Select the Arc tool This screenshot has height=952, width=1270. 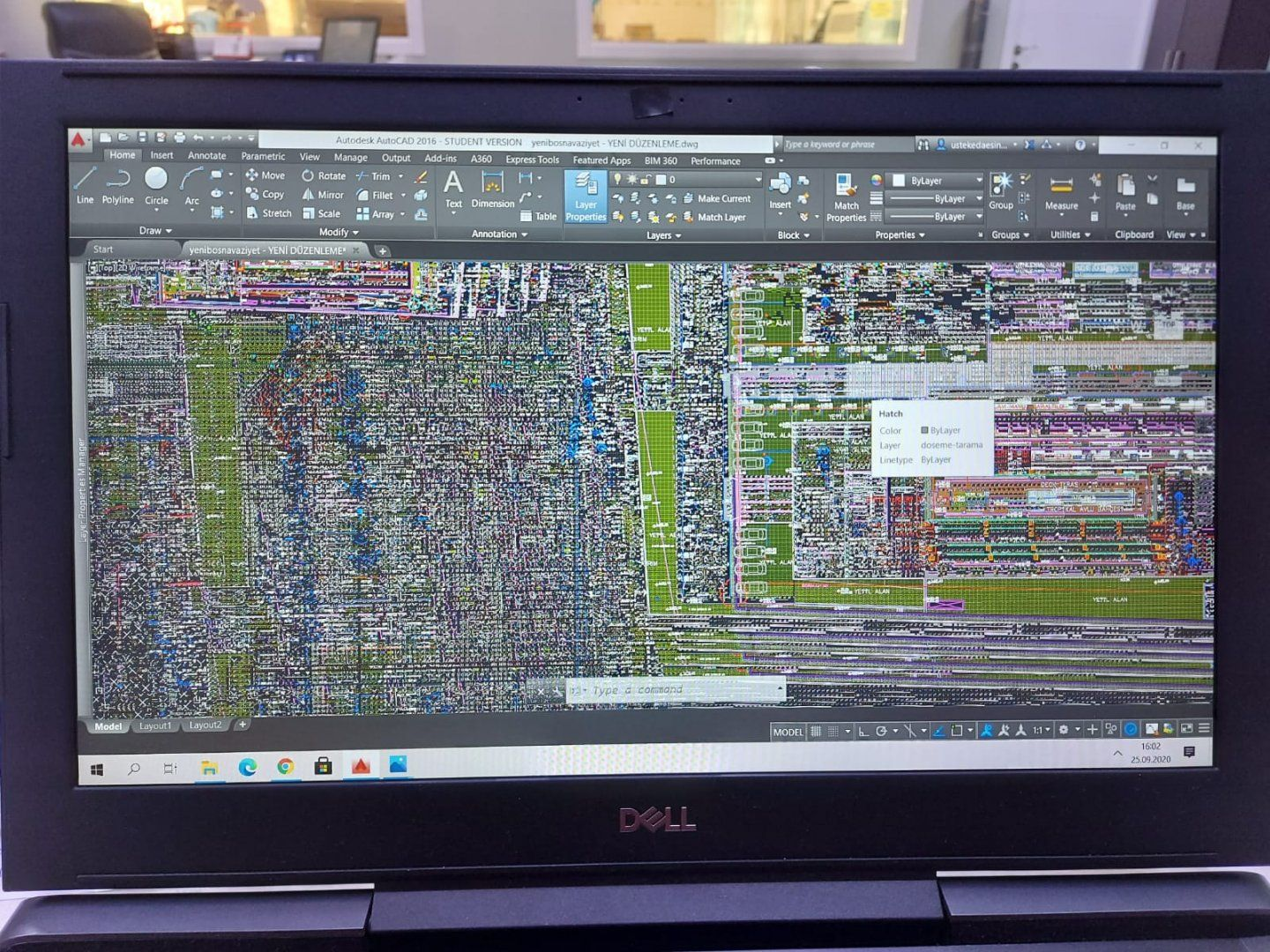coord(191,186)
